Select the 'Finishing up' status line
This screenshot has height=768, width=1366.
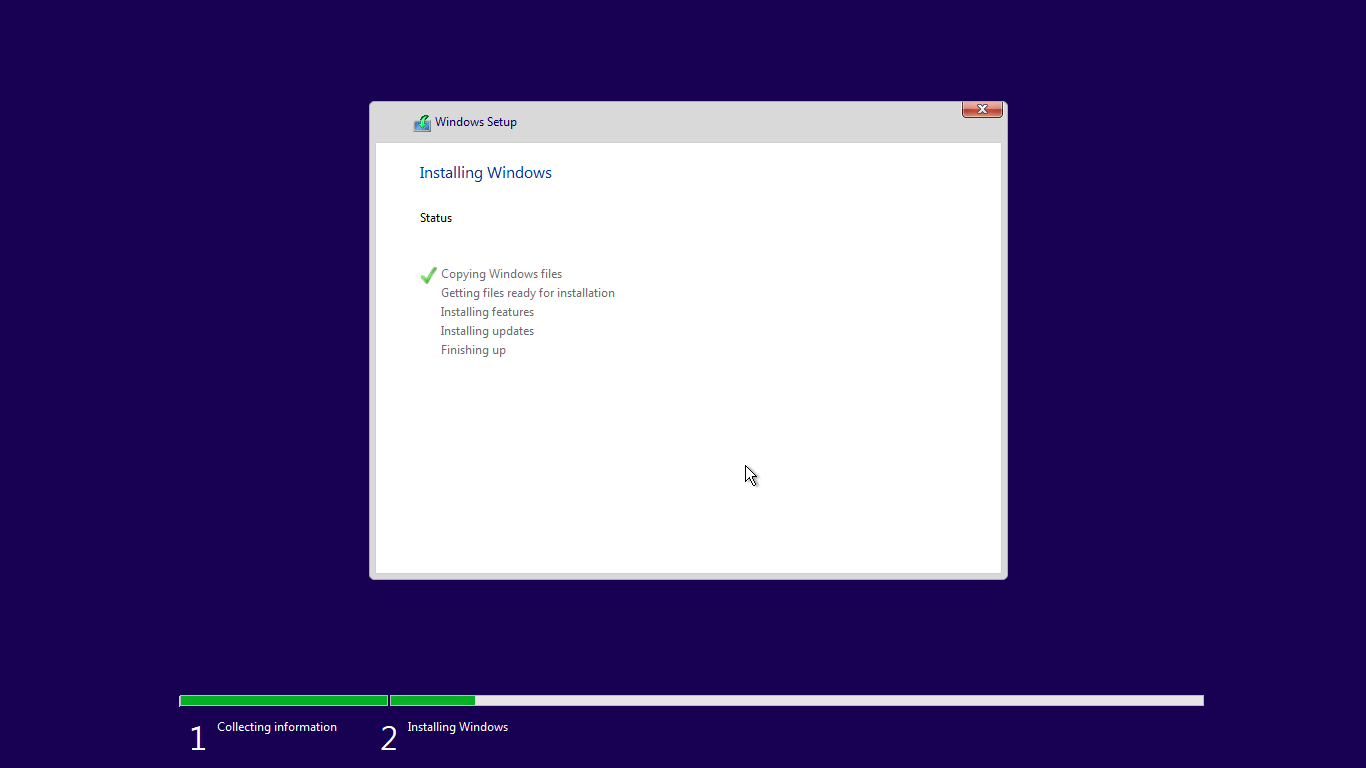[x=473, y=350]
